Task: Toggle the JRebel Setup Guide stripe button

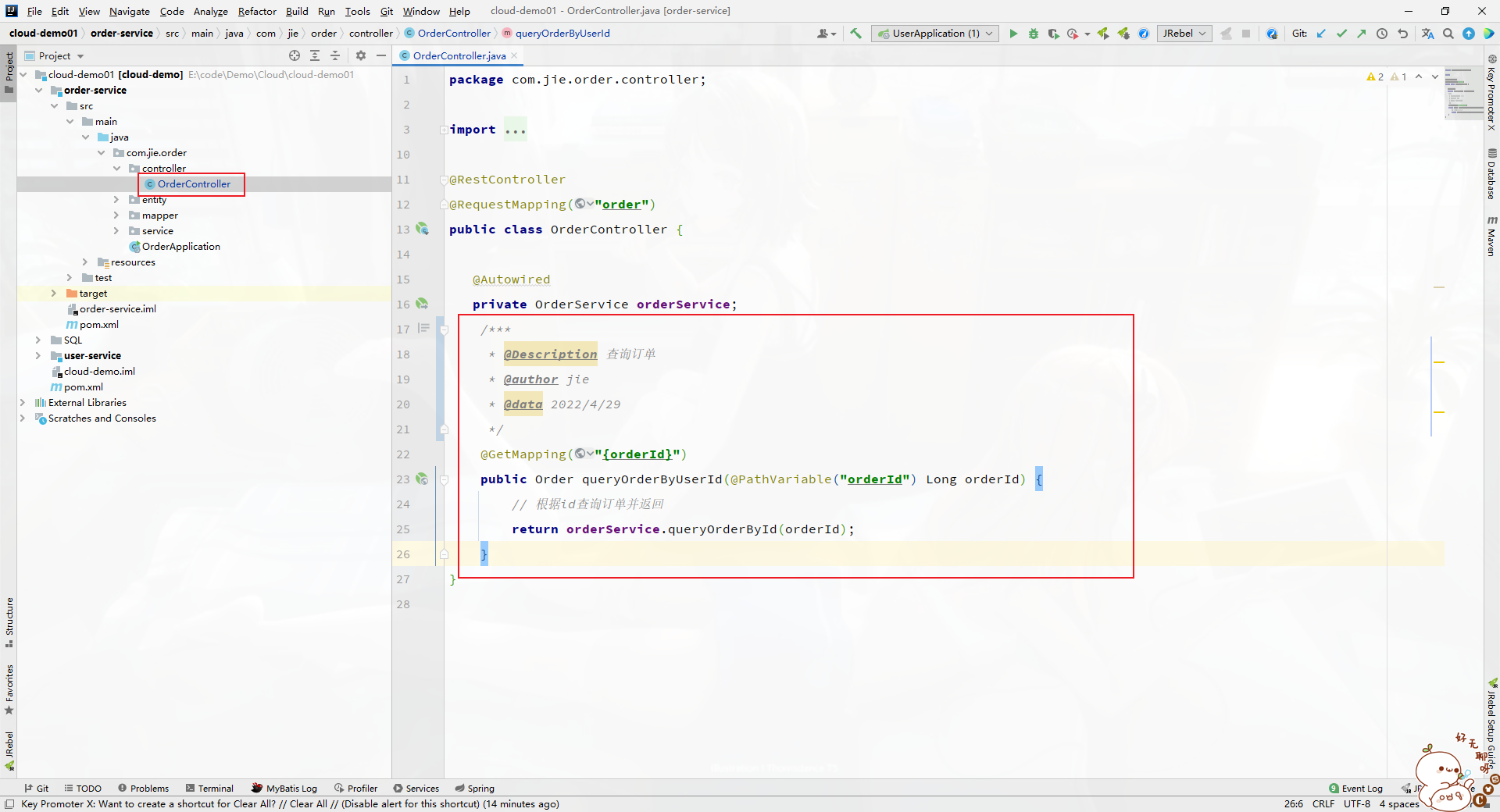Action: [1491, 725]
